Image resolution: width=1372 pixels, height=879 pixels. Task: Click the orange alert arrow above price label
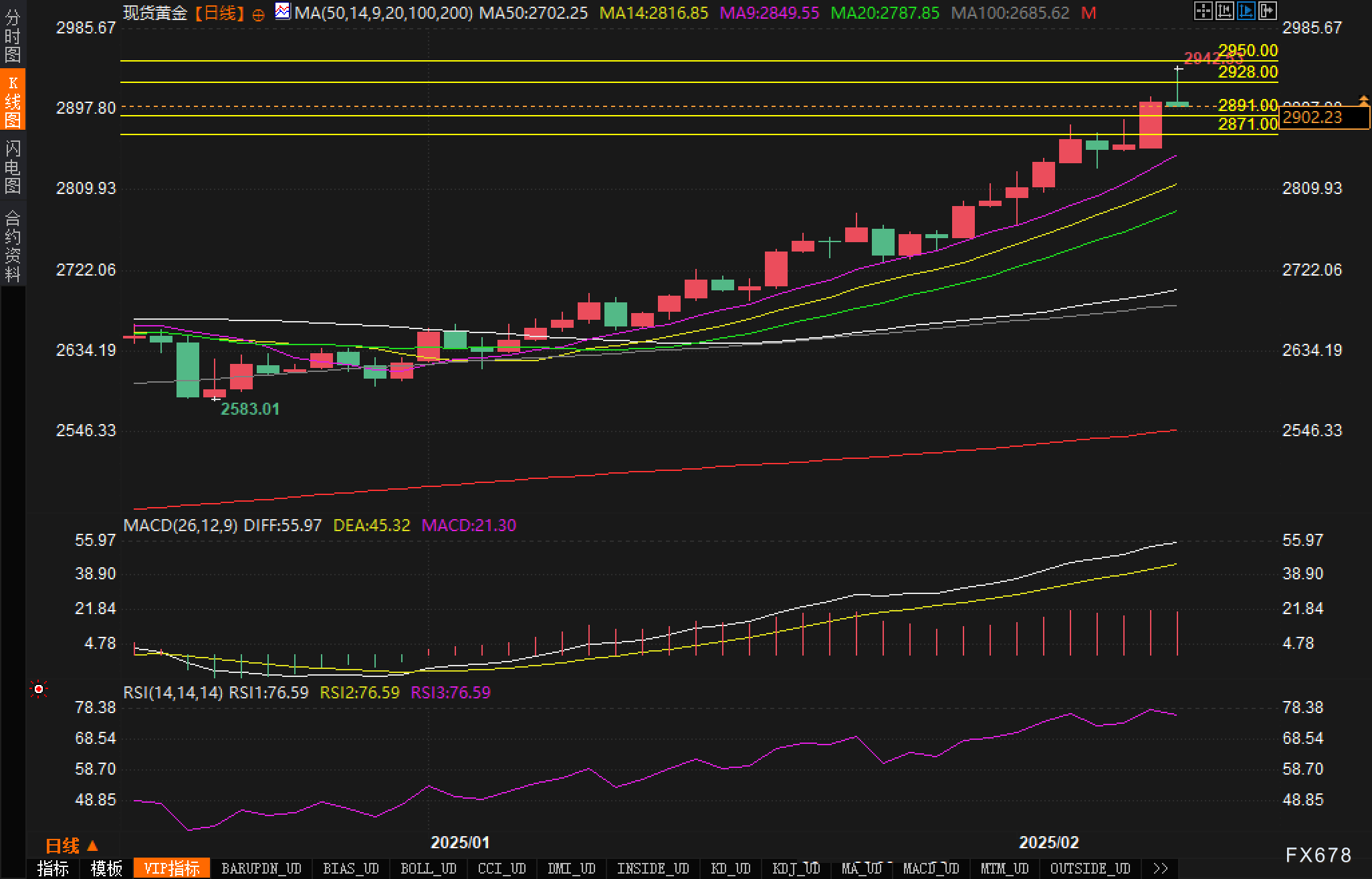point(1363,100)
